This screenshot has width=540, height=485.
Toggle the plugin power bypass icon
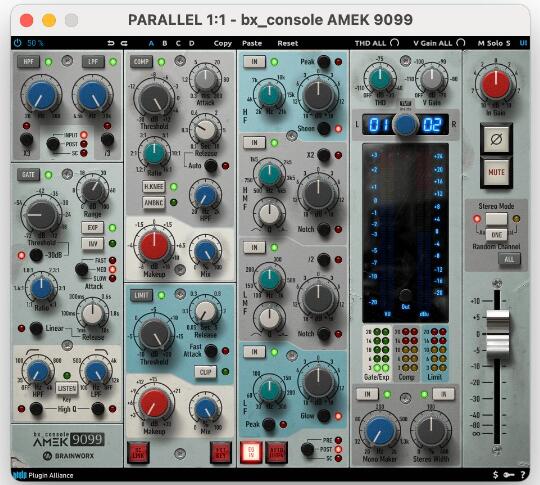click(x=18, y=43)
